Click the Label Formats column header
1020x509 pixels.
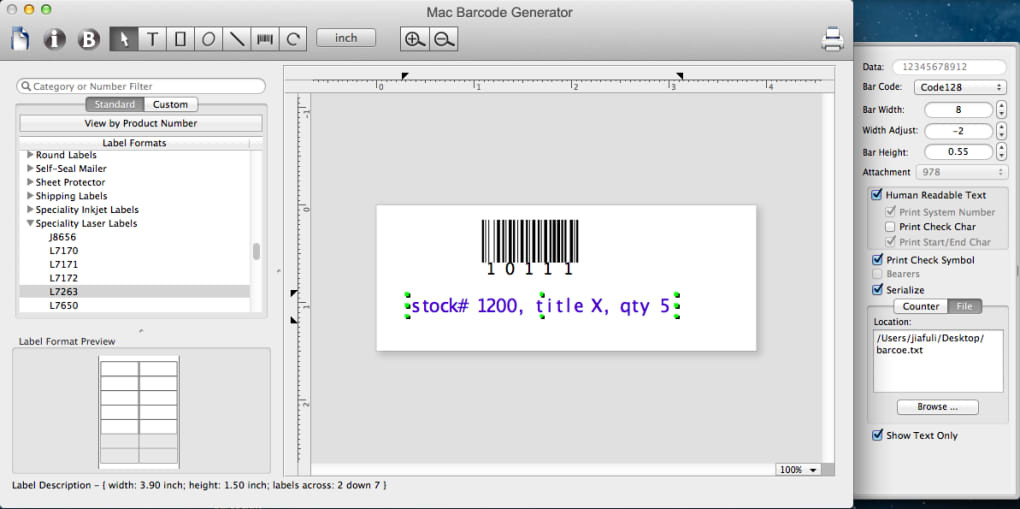point(134,143)
